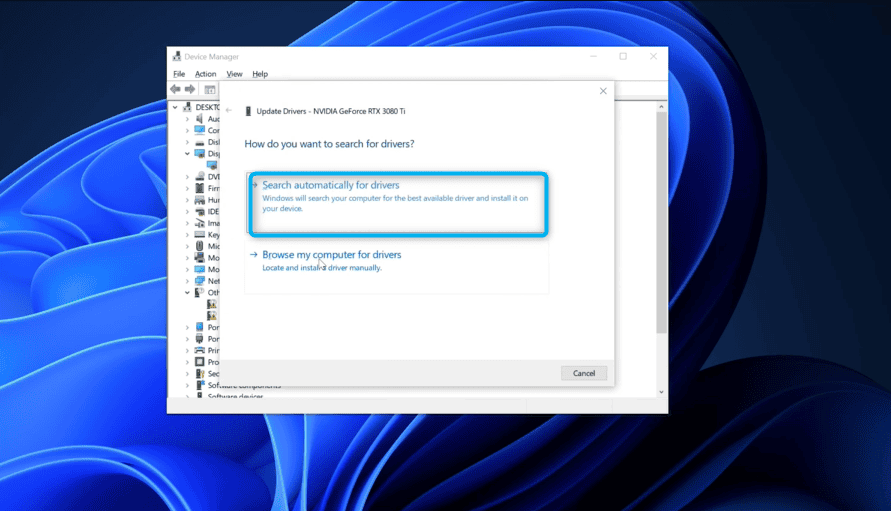This screenshot has height=511, width=891.
Task: Select the Processors chip icon
Action: 199,362
